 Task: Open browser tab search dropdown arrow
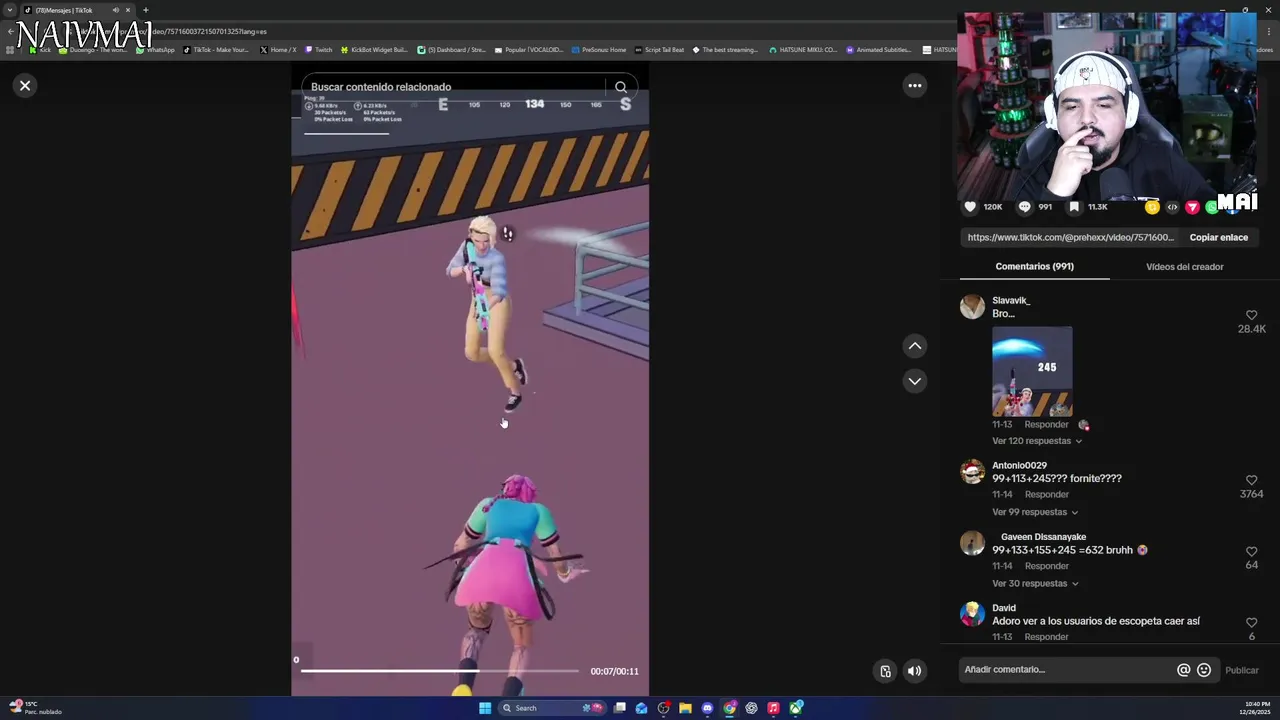point(10,10)
